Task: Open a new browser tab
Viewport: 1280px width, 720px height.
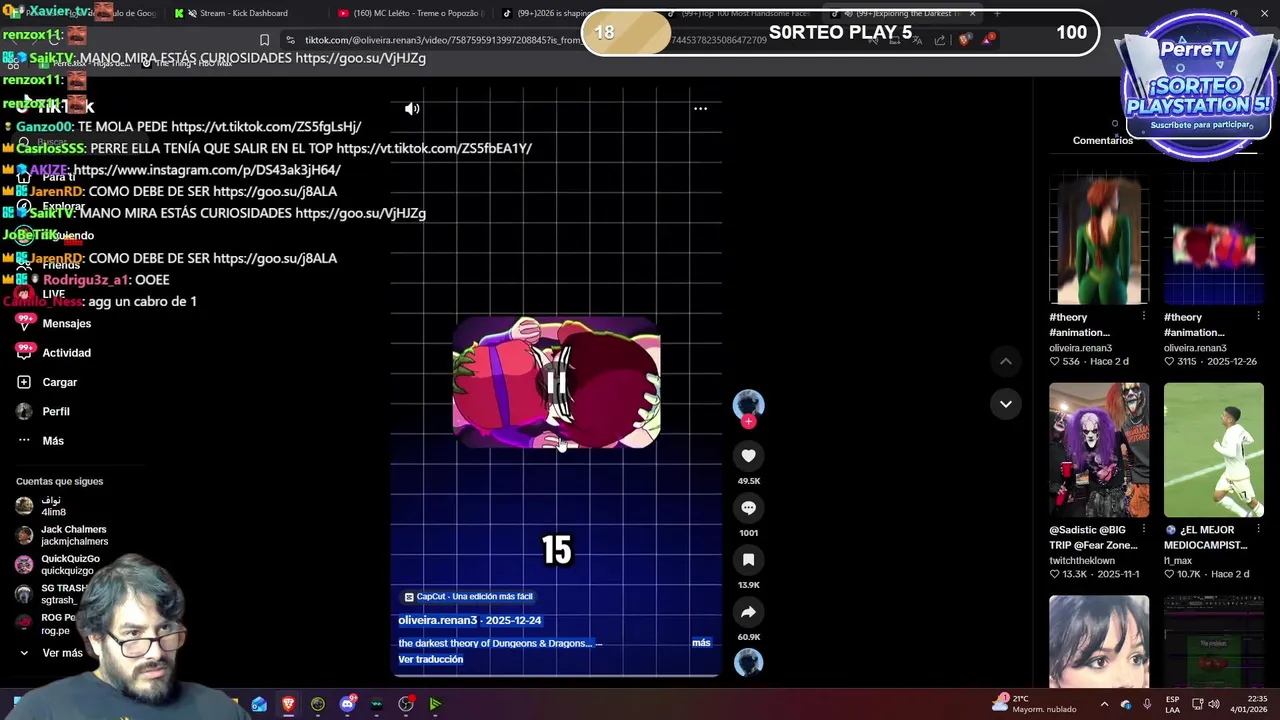Action: pyautogui.click(x=997, y=13)
